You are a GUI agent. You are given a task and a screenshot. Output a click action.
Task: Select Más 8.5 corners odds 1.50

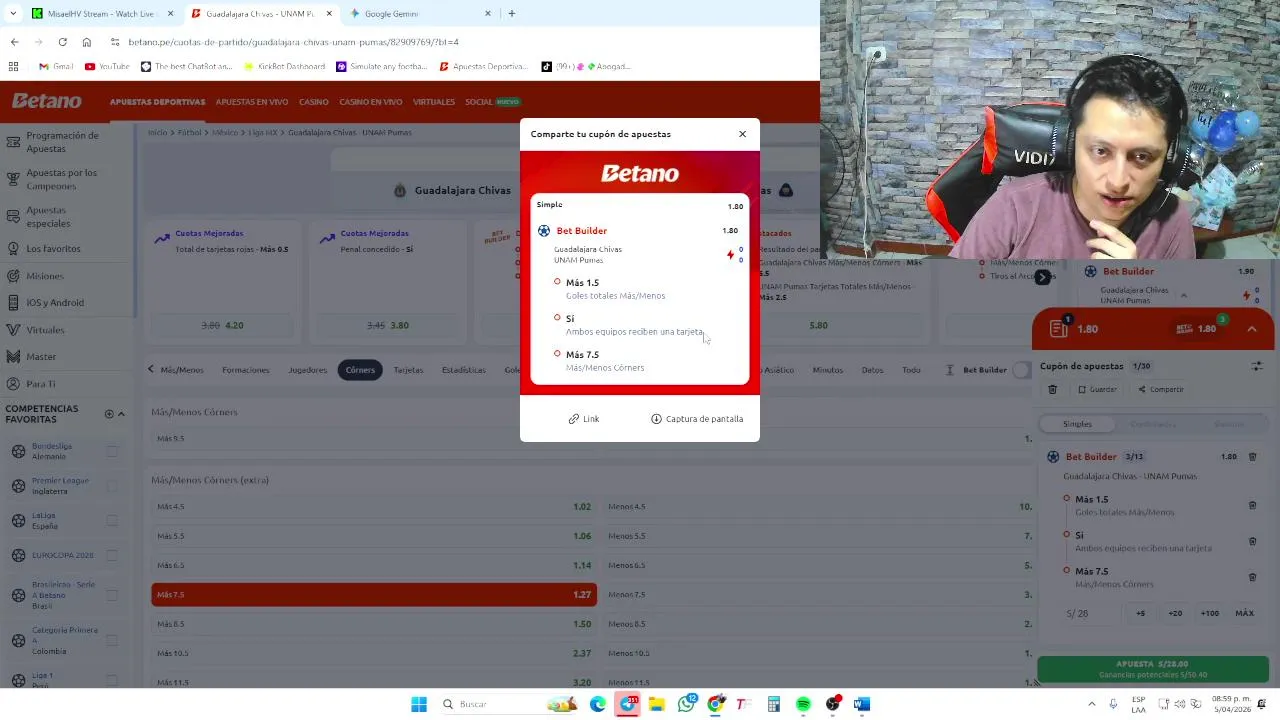coord(374,624)
